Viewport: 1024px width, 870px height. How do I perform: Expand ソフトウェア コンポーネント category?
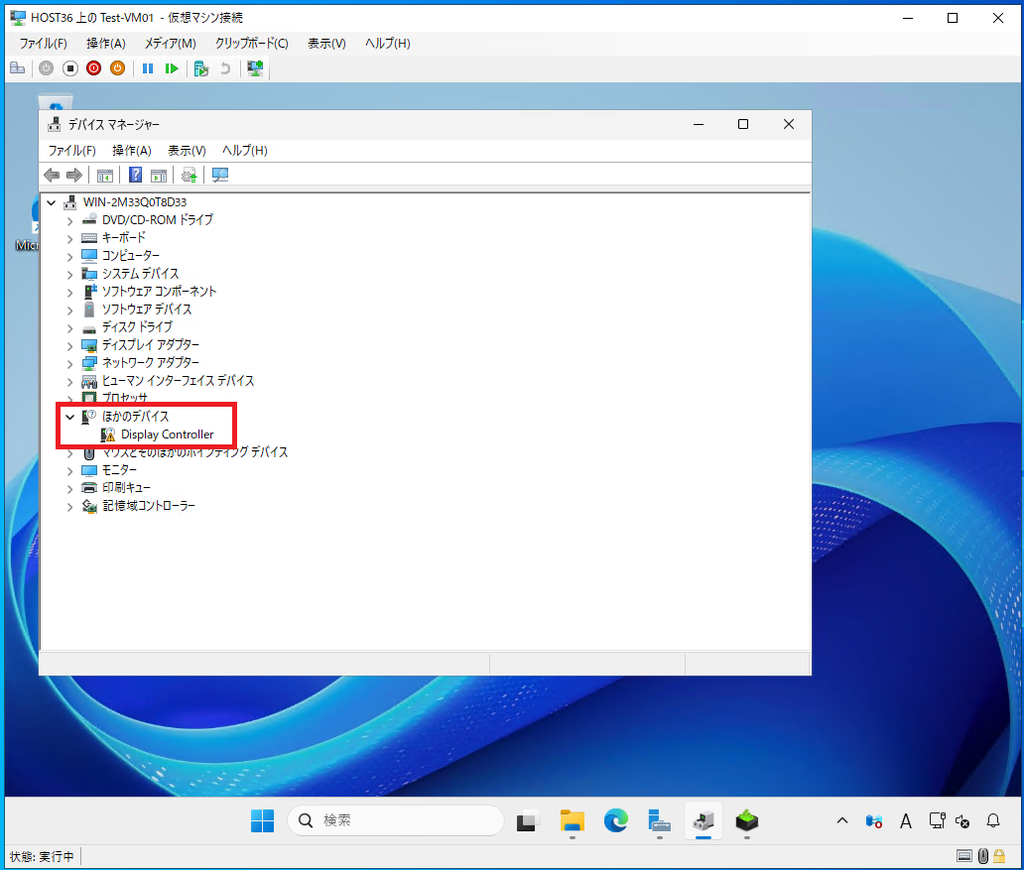[70, 292]
